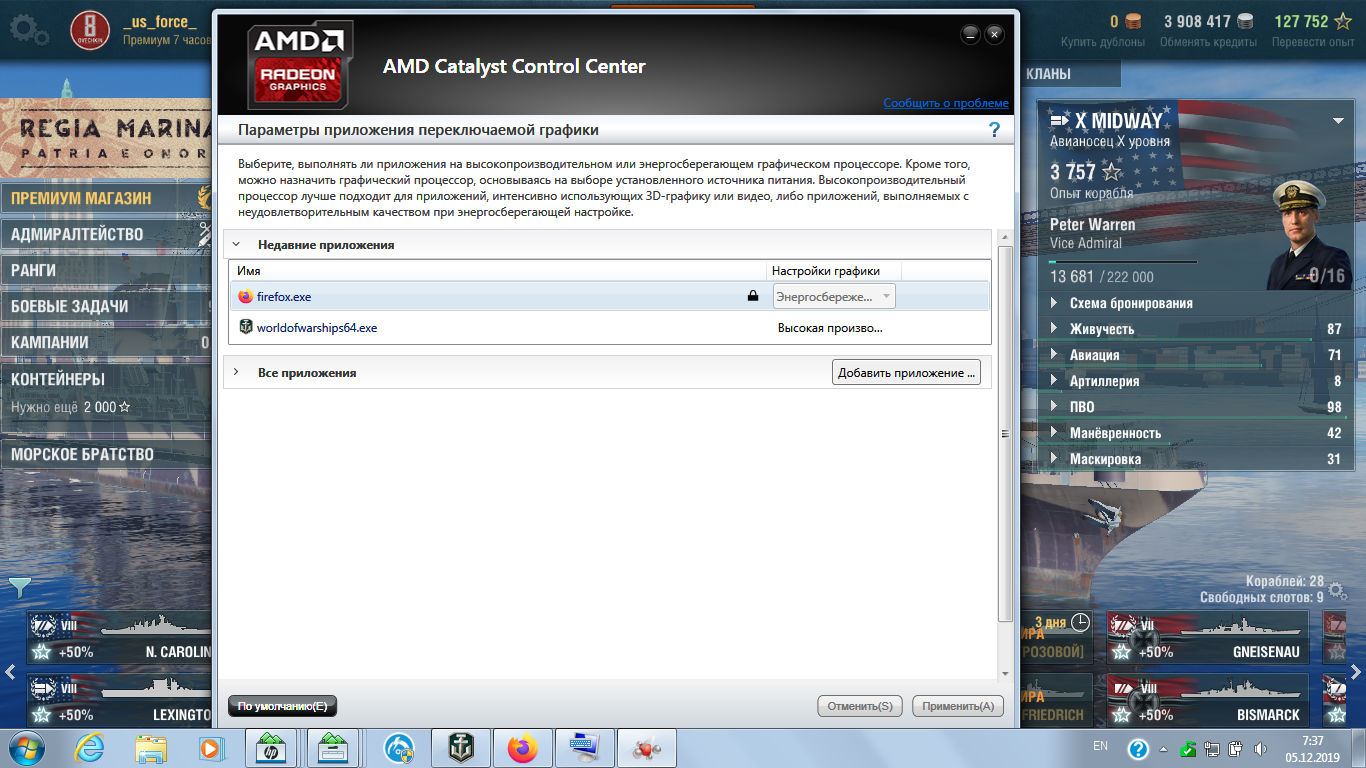Click the vertical scrollbar in Catalyst panel
This screenshot has width=1366, height=768.
point(1005,432)
